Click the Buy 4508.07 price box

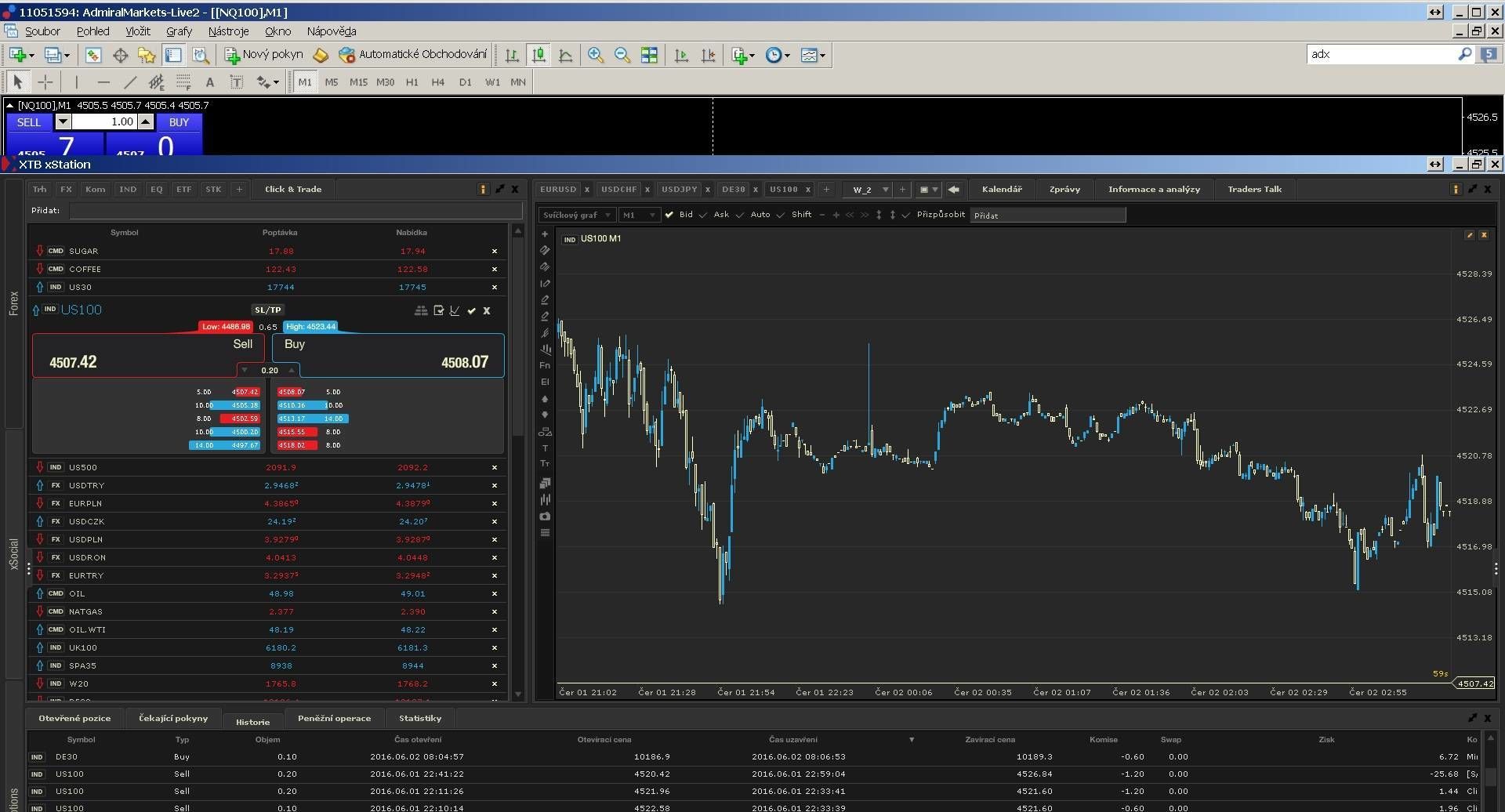(x=388, y=355)
